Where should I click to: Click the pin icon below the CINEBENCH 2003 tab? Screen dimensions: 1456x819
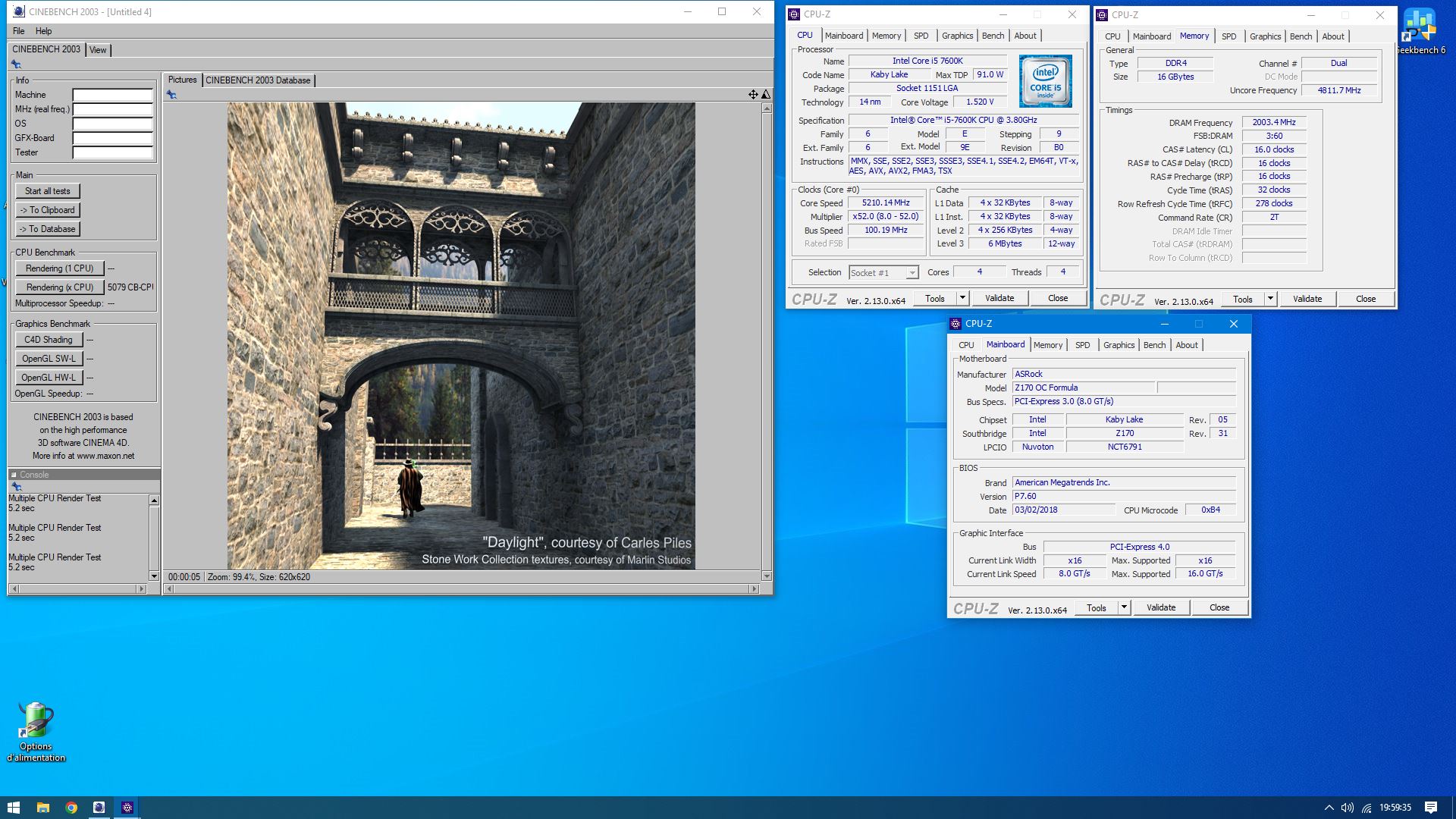click(16, 64)
